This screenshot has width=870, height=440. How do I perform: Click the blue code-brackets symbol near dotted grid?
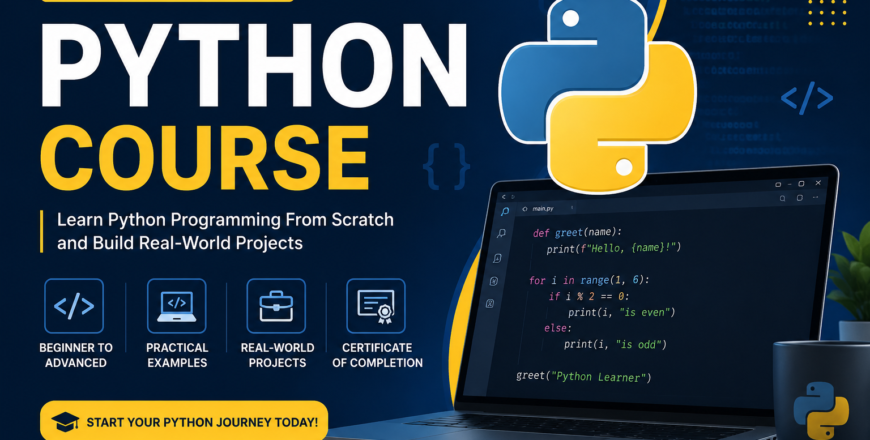pos(807,98)
